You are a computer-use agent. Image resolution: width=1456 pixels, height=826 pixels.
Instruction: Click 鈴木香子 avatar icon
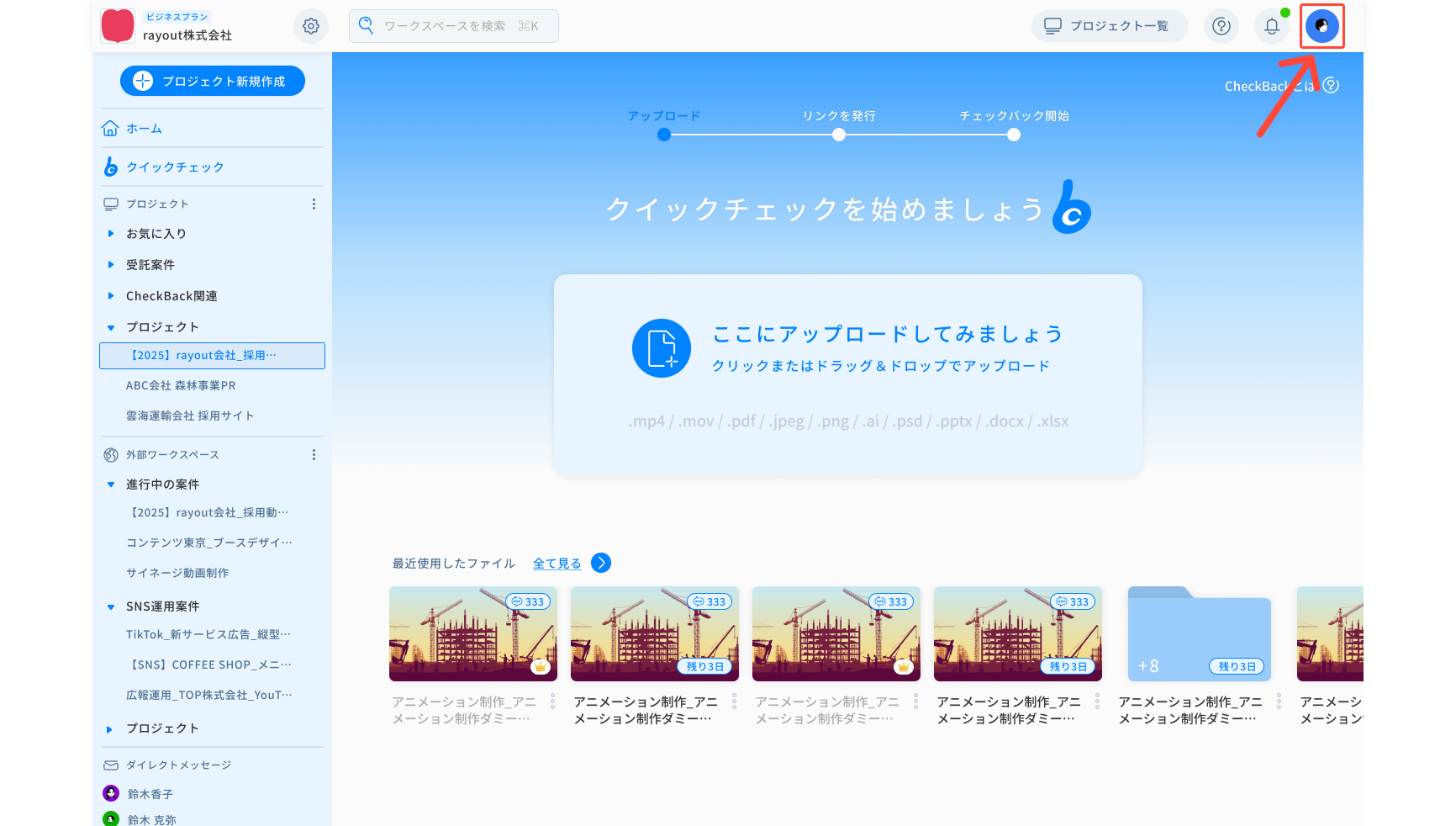click(111, 793)
